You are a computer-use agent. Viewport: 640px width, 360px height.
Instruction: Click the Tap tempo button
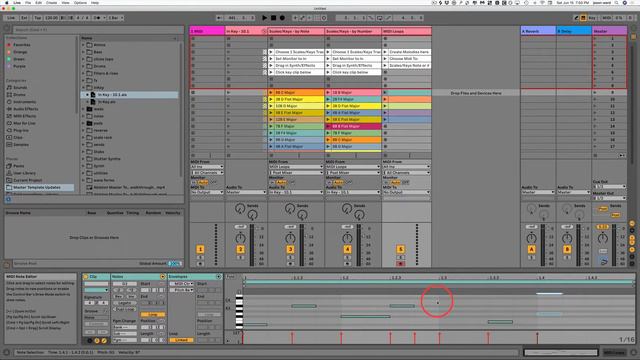click(38, 18)
